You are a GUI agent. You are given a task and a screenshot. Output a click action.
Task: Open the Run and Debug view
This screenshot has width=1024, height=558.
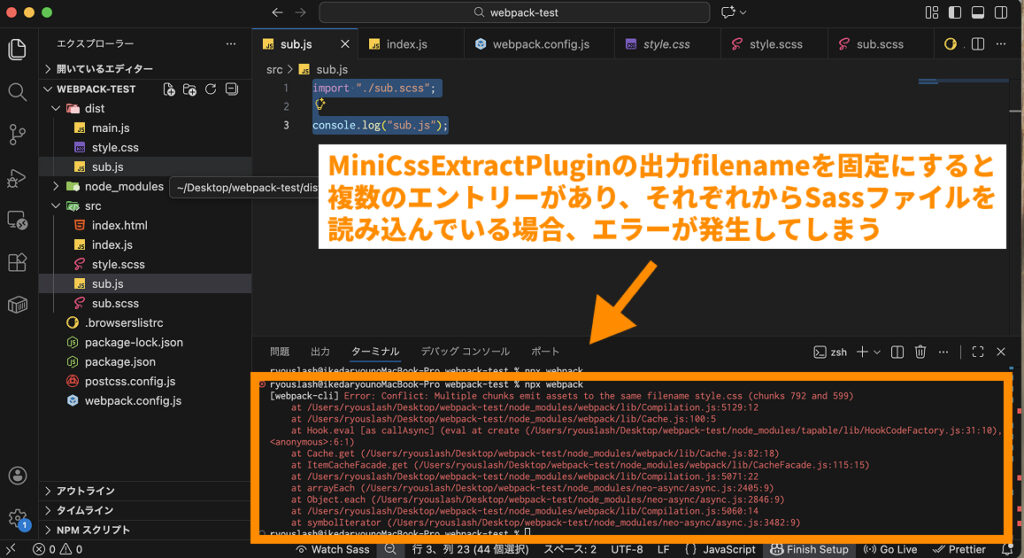pos(17,177)
